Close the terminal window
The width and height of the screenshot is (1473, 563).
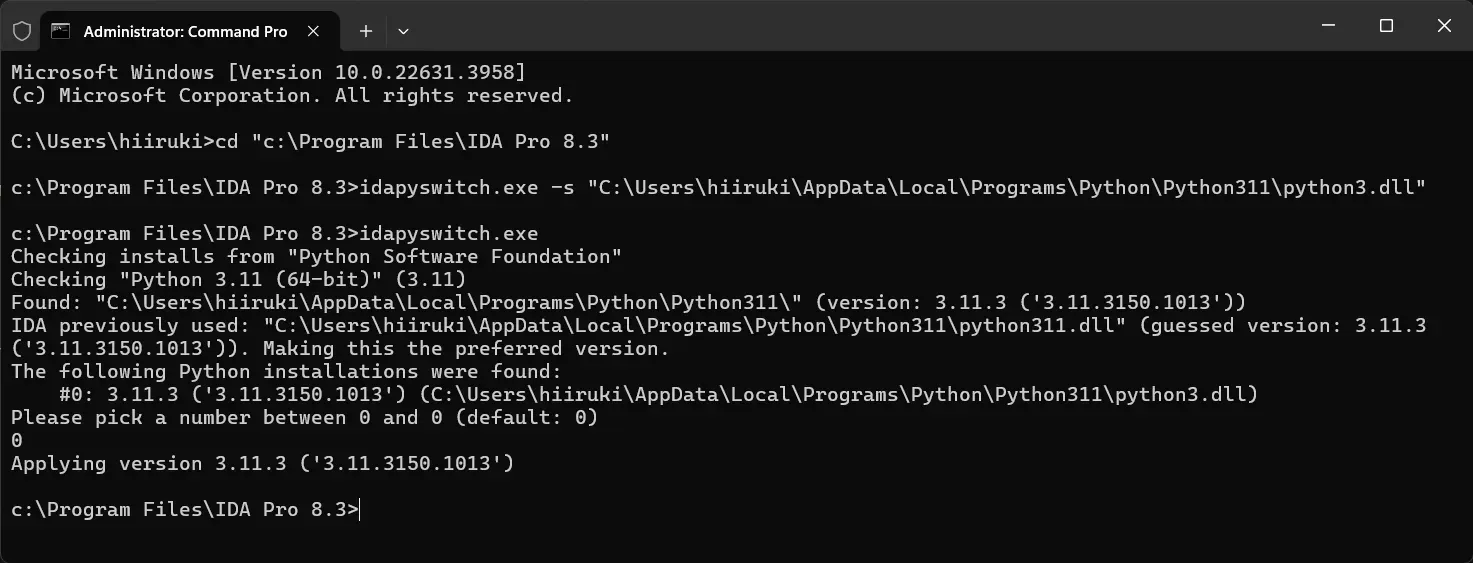[1444, 27]
